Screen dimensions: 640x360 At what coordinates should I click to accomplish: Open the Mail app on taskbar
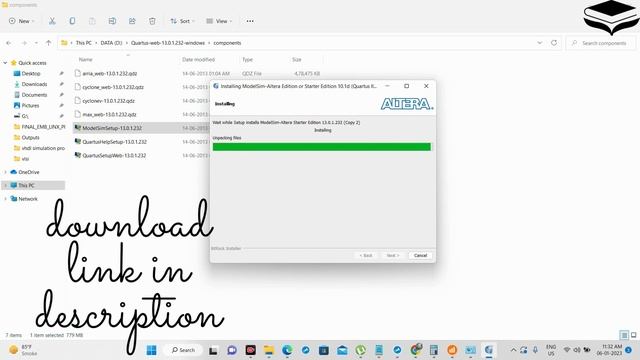pos(342,350)
